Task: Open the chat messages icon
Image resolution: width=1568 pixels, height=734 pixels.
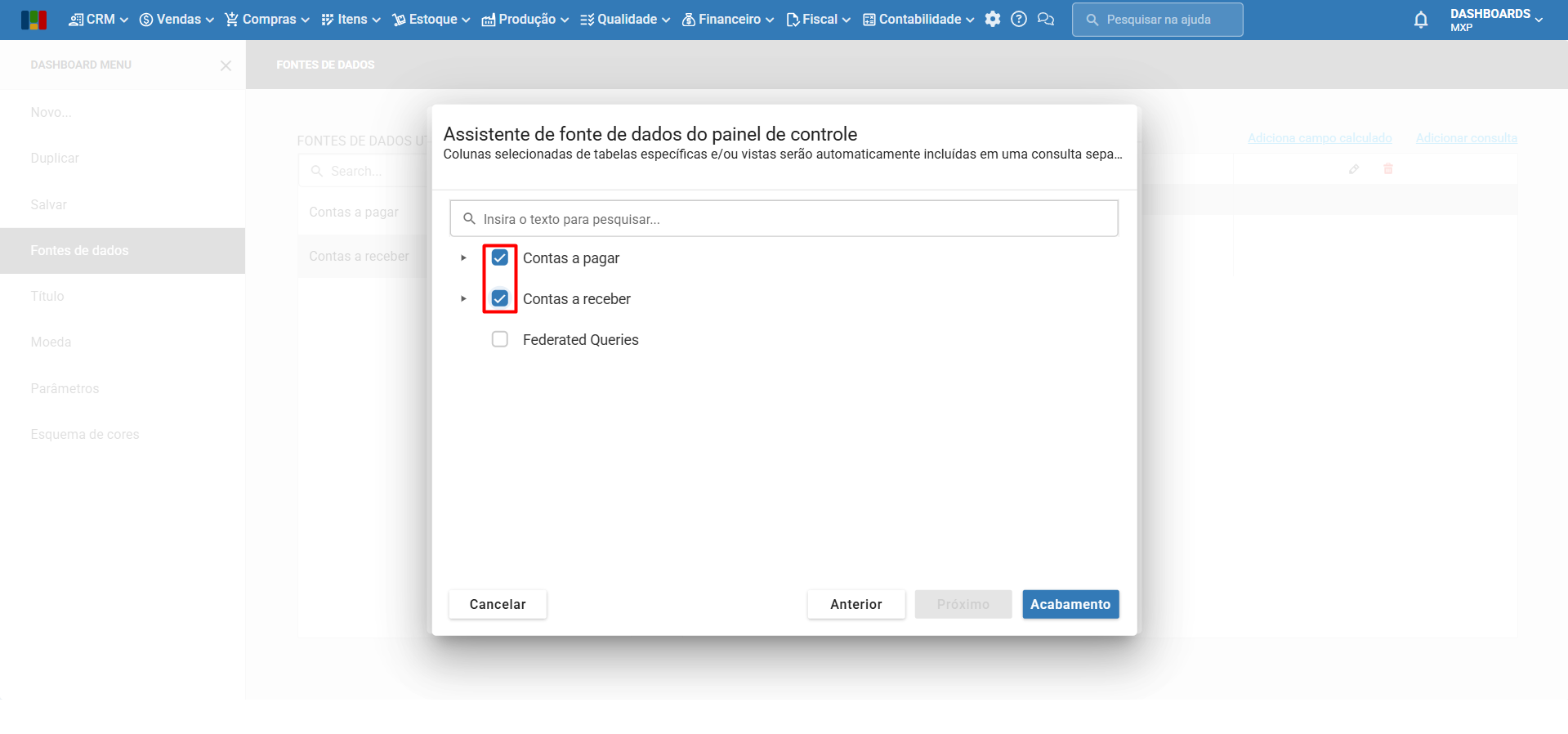Action: click(x=1046, y=20)
